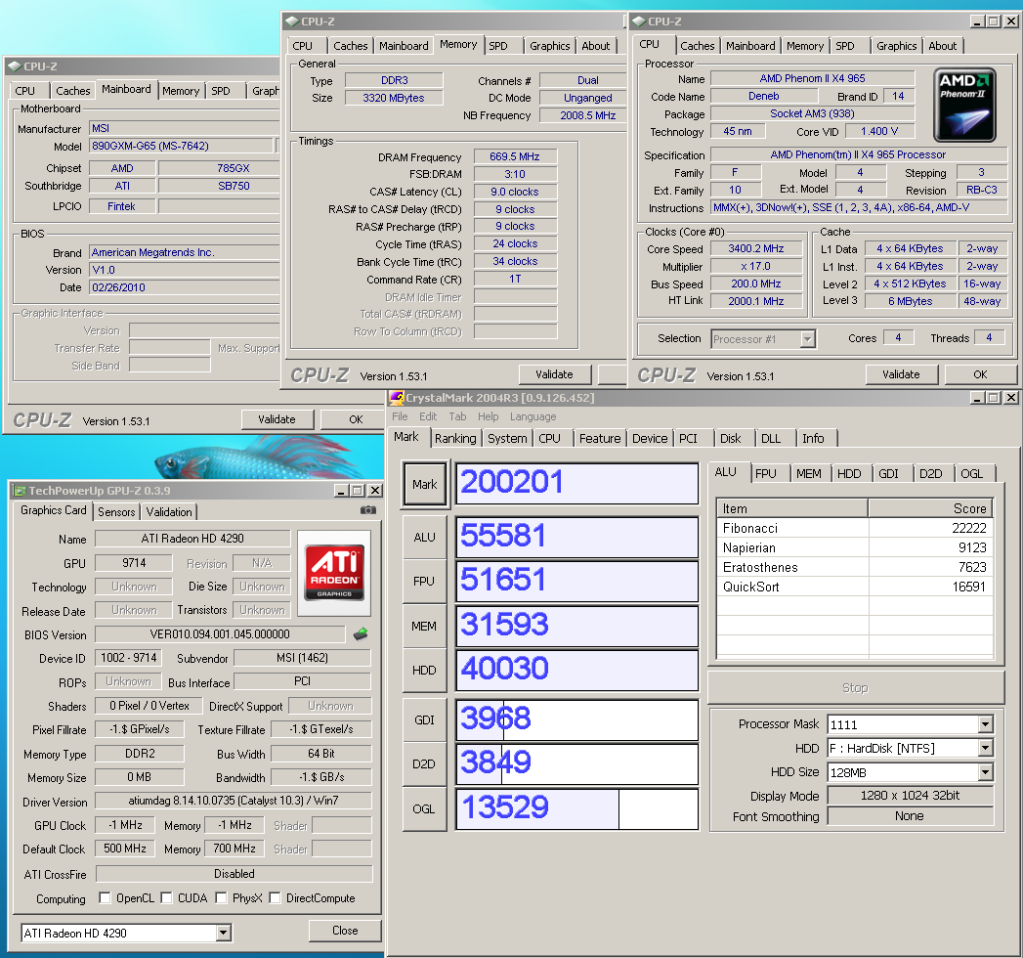Click the CrystalMark title bar icon
Image resolution: width=1023 pixels, height=958 pixels.
(x=396, y=397)
